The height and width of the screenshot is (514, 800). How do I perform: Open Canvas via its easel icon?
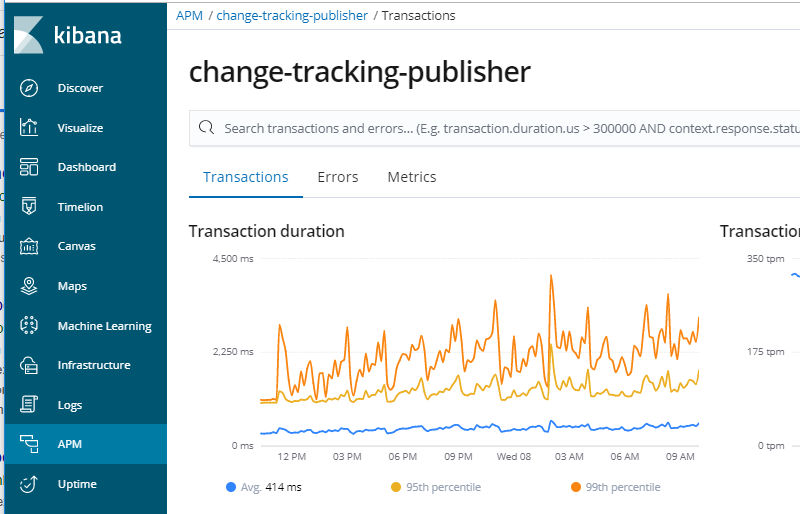29,246
